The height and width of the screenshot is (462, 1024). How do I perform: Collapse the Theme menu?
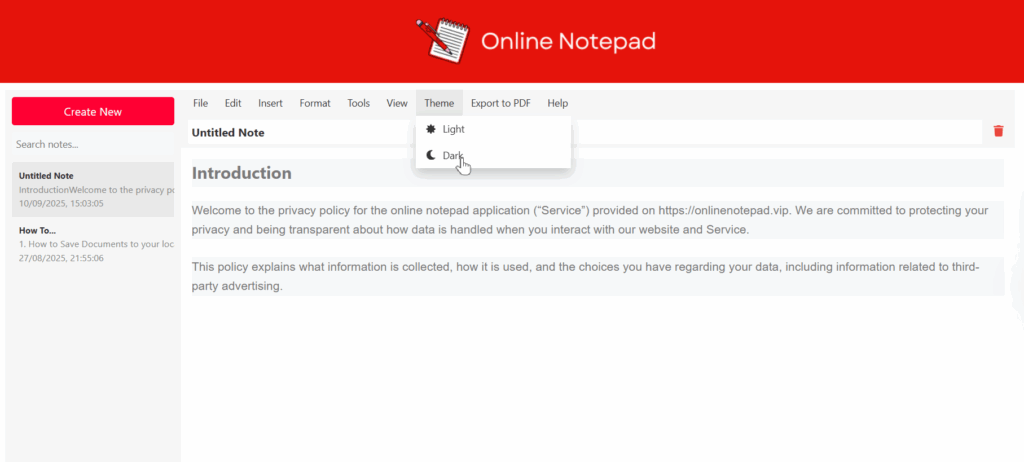439,103
